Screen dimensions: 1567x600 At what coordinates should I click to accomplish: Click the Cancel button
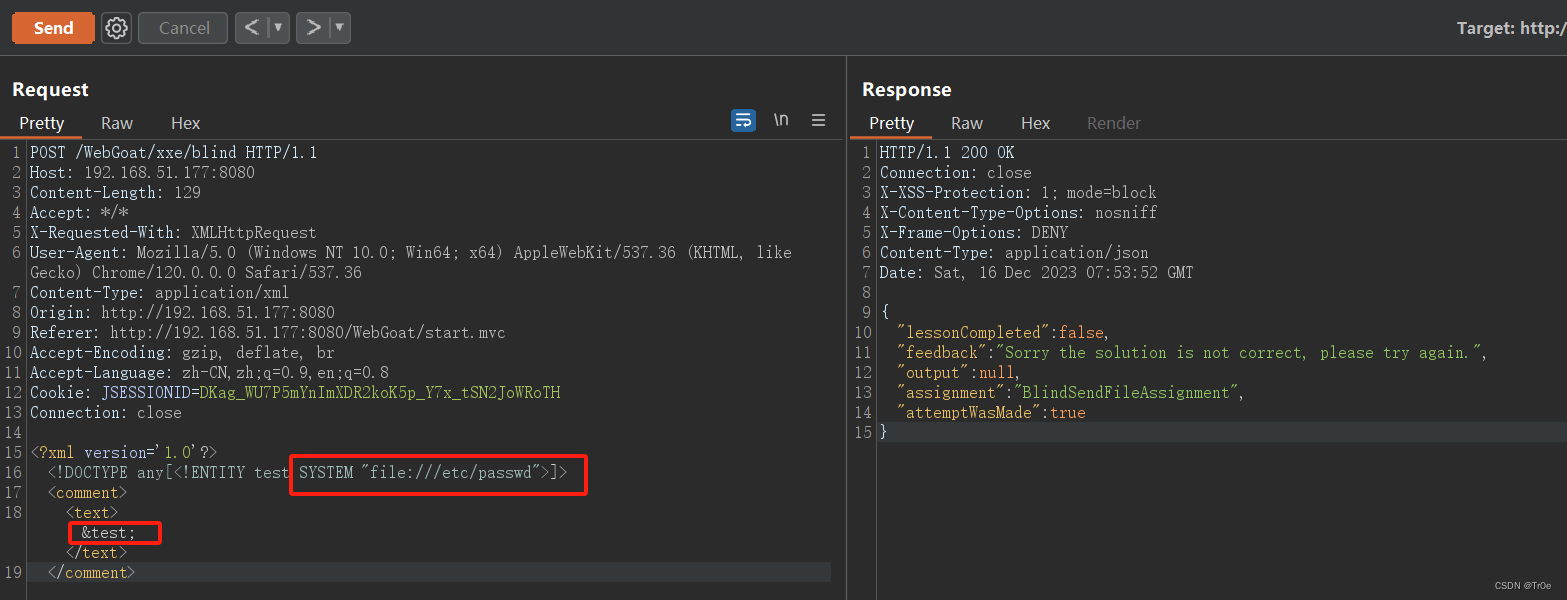pos(184,28)
